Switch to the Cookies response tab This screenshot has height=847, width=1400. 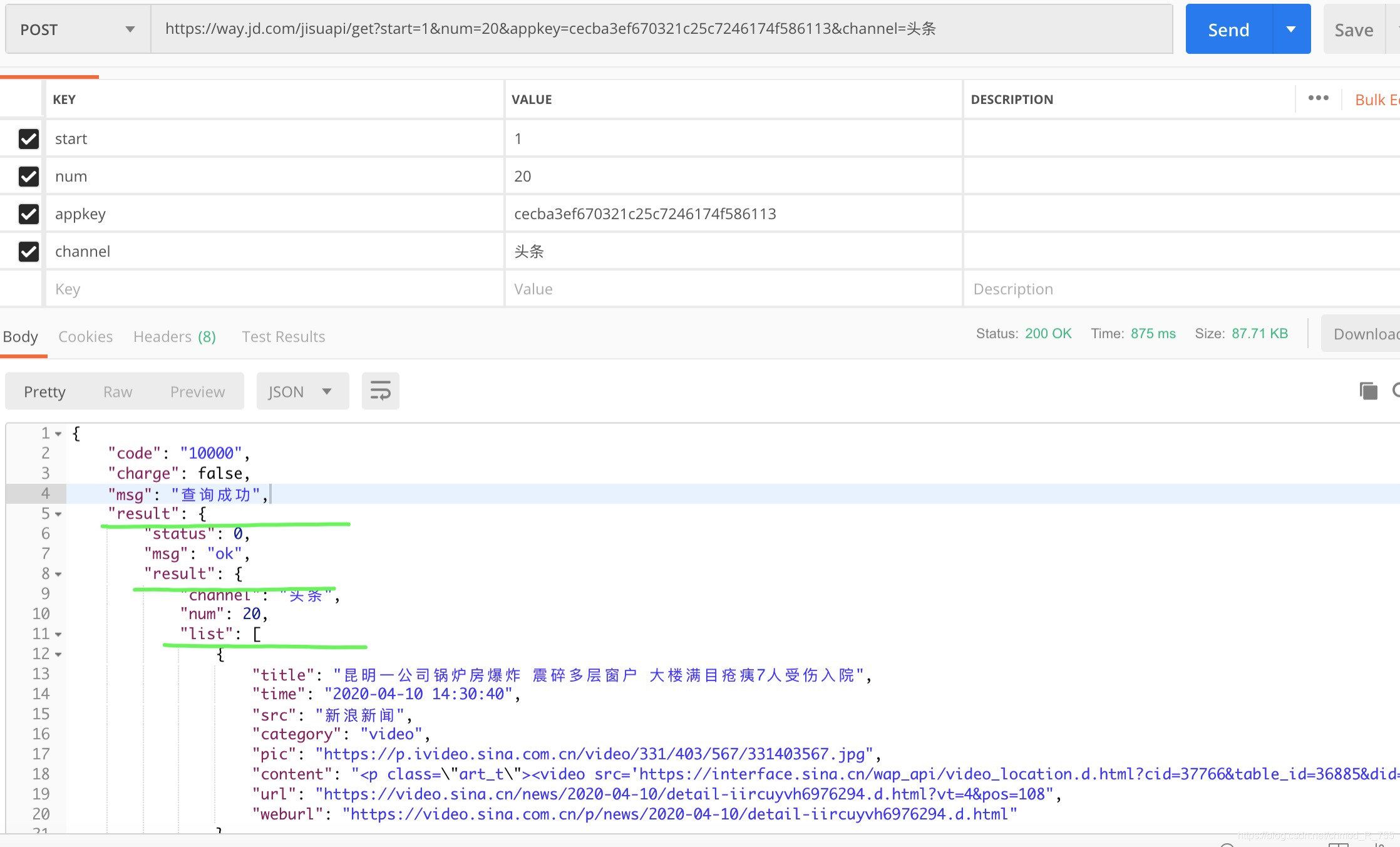[85, 337]
